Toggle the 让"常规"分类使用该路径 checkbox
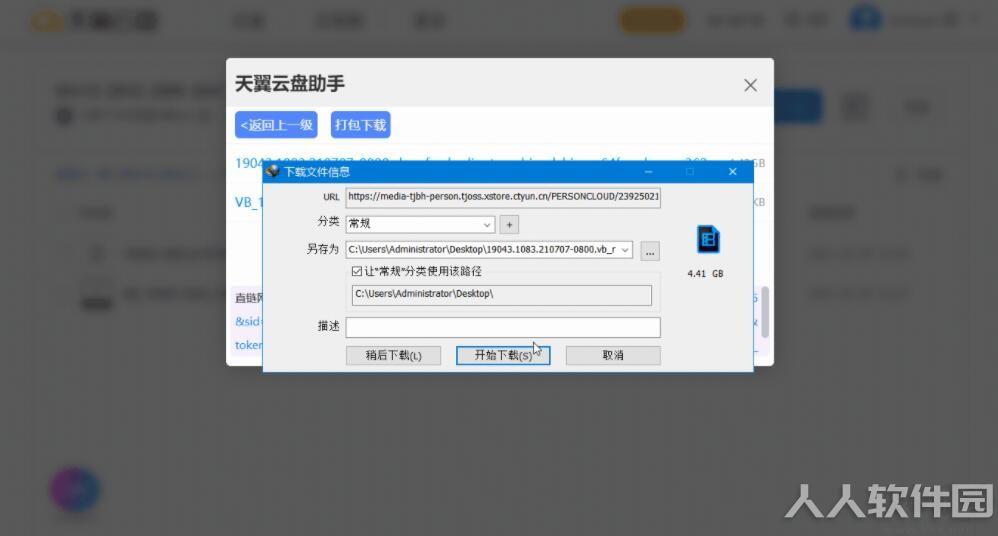Image resolution: width=998 pixels, height=536 pixels. coord(357,271)
